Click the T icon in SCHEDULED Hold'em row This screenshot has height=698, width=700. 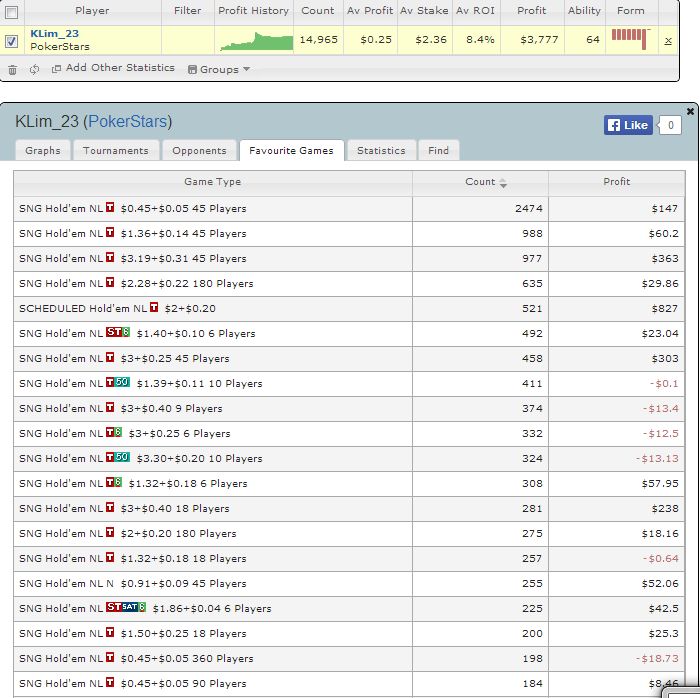154,307
